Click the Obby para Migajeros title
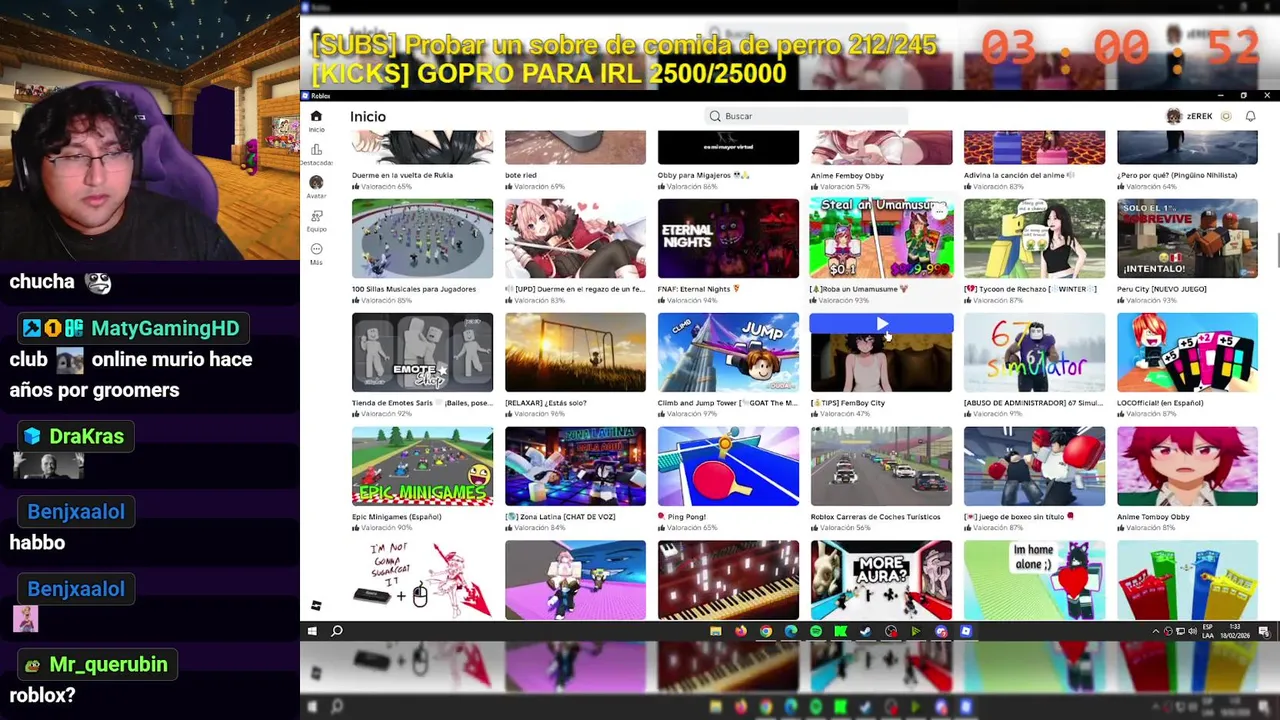This screenshot has width=1280, height=720. pos(704,175)
